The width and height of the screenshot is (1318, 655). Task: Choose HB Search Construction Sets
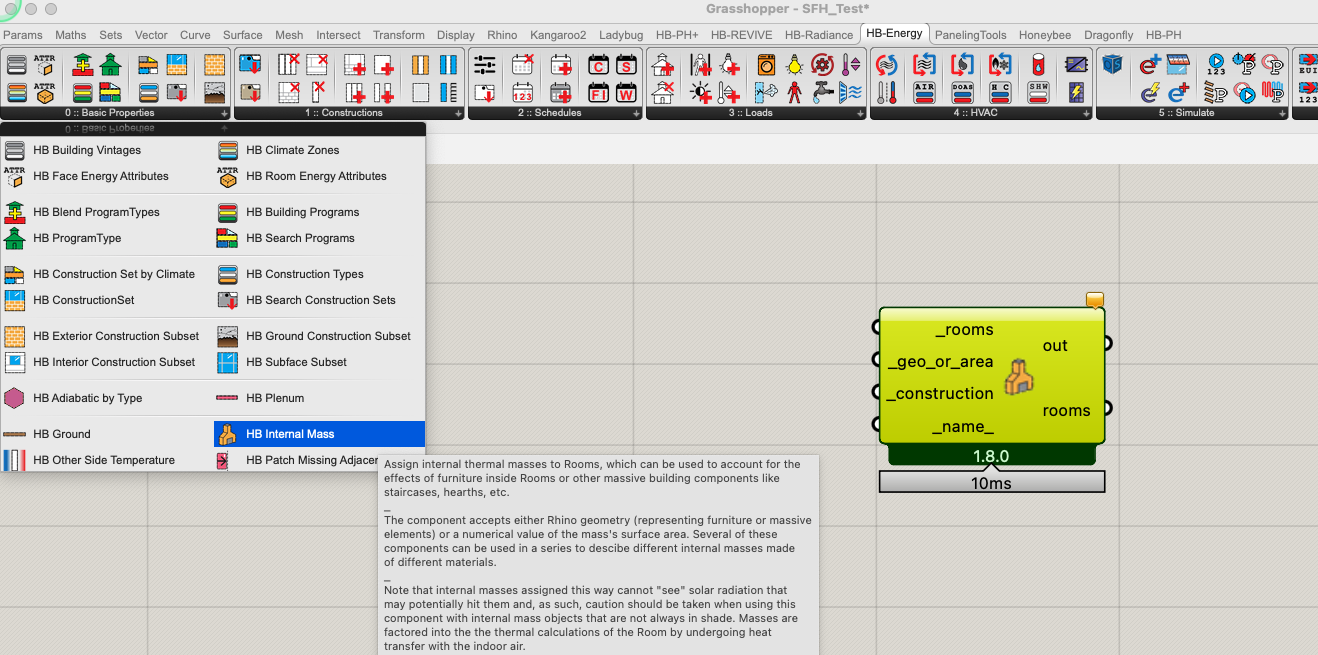[x=320, y=300]
